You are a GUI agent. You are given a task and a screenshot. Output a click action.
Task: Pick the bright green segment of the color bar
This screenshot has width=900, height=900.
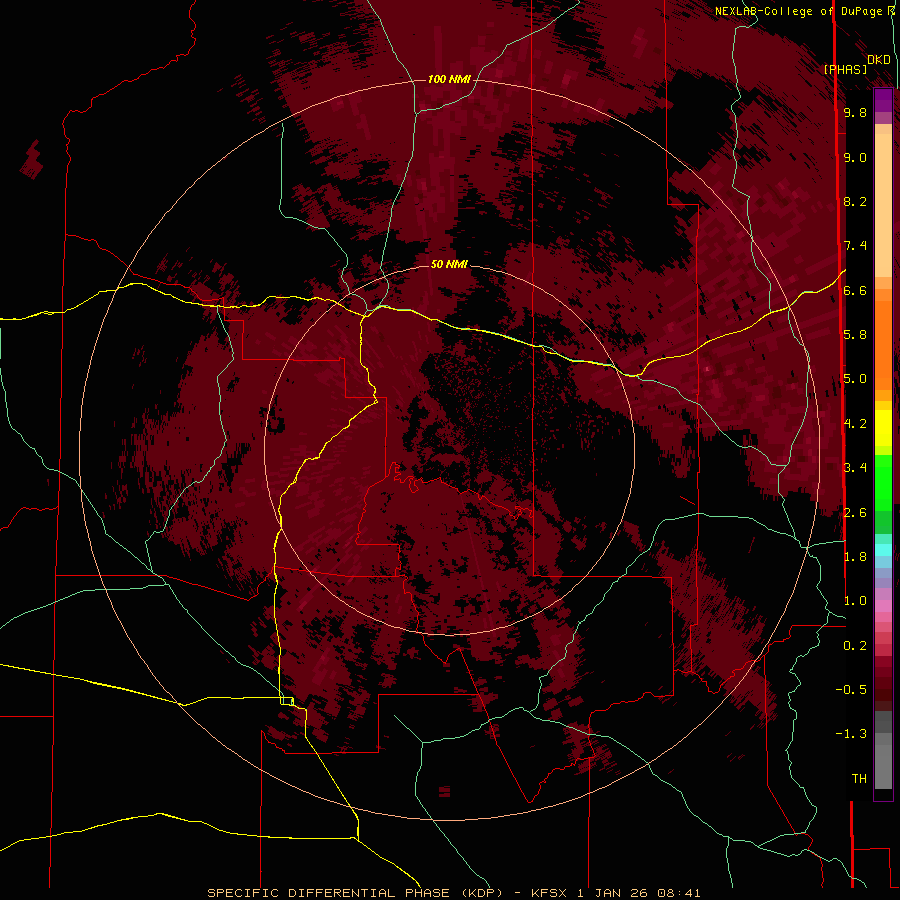[x=883, y=482]
